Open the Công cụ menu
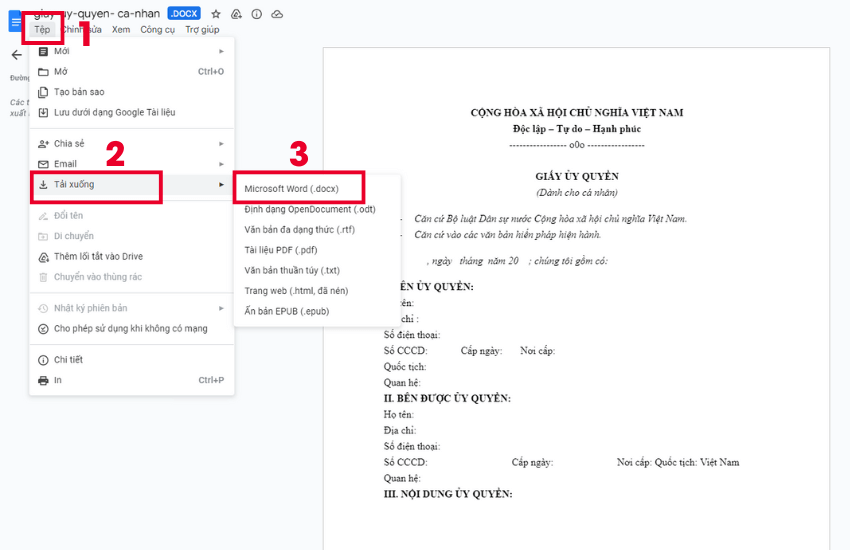 tap(157, 29)
